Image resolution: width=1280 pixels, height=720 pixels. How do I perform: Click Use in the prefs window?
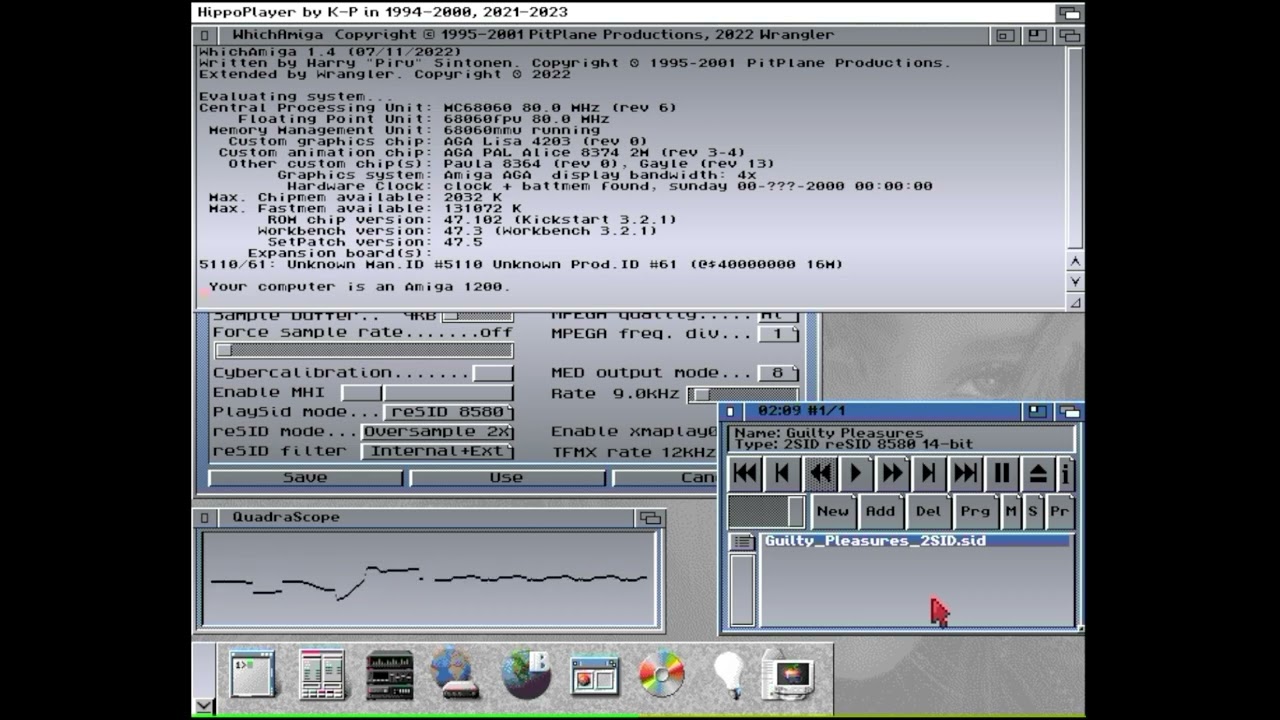point(506,477)
